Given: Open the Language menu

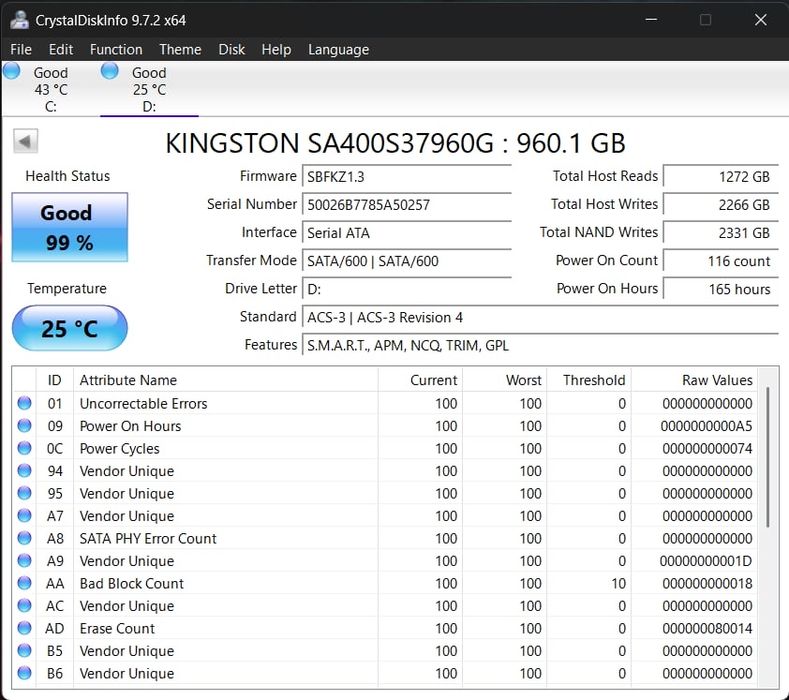Looking at the screenshot, I should [x=338, y=49].
